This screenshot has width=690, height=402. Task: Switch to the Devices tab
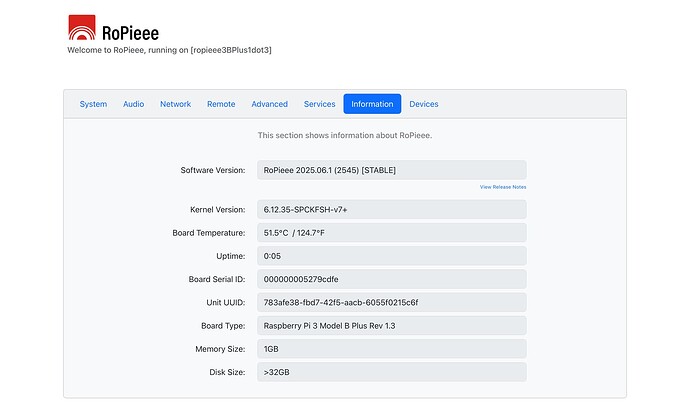[x=424, y=104]
